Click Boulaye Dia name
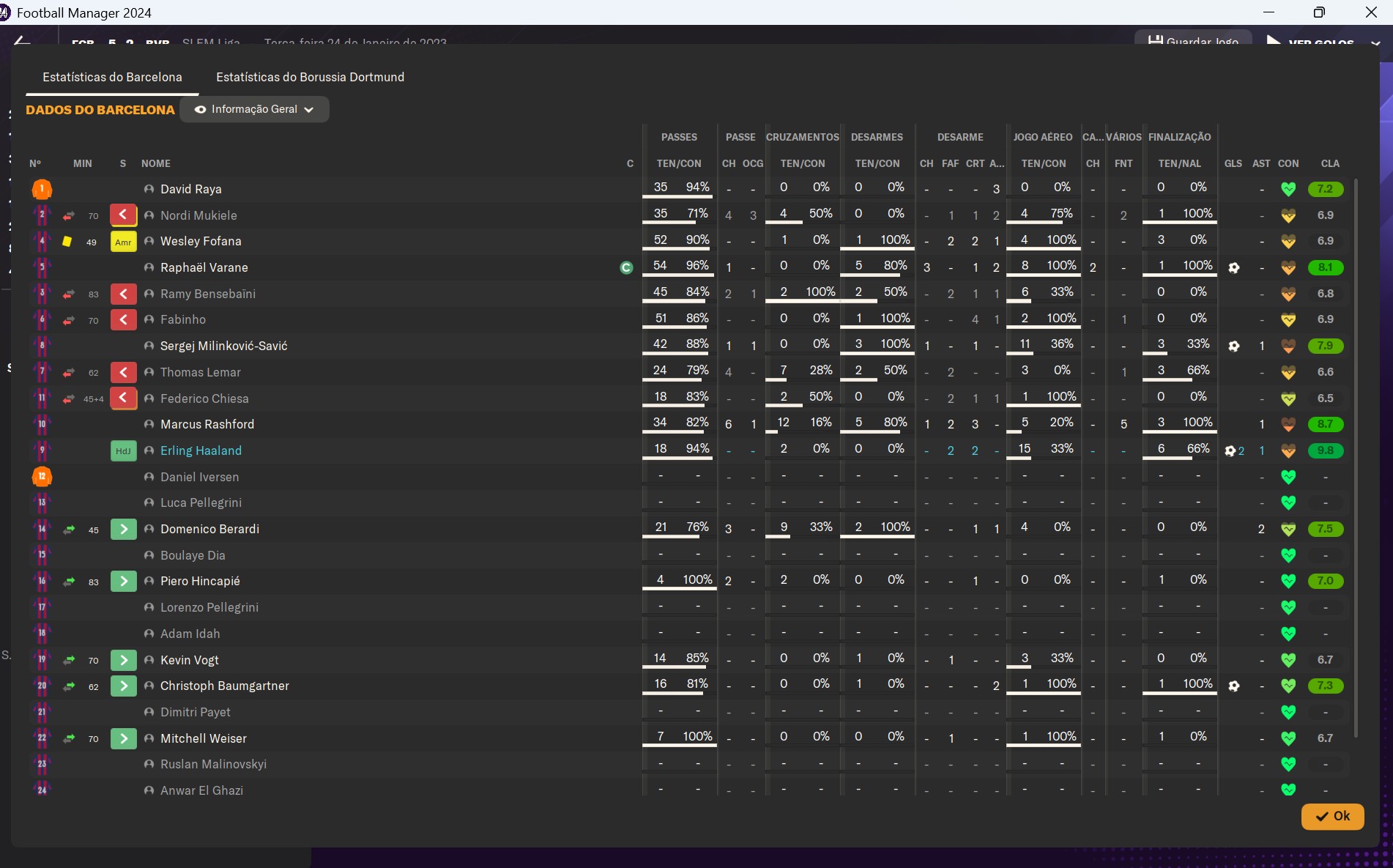 (x=193, y=555)
